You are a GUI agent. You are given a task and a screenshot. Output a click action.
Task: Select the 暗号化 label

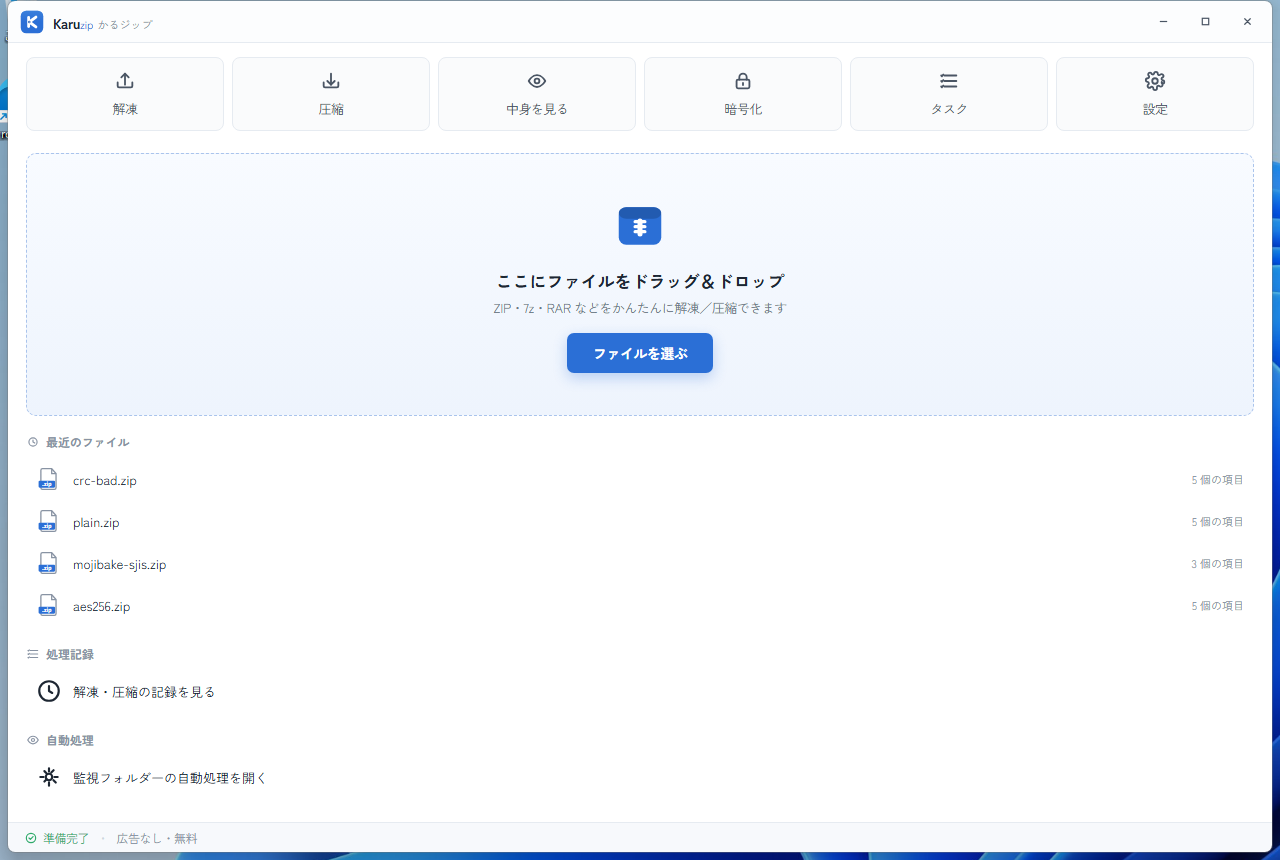(x=743, y=109)
